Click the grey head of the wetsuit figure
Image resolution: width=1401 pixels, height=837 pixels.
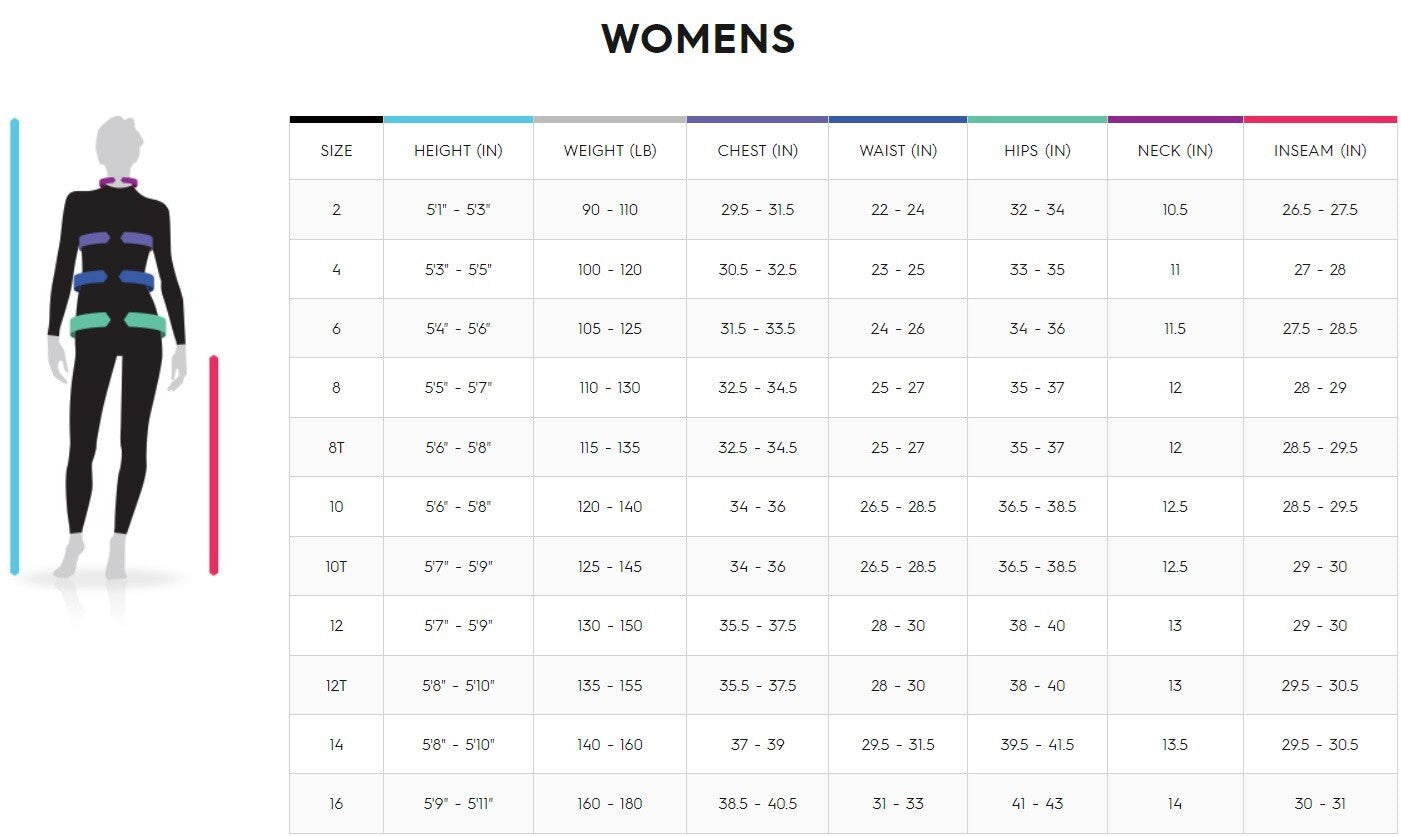click(x=117, y=144)
